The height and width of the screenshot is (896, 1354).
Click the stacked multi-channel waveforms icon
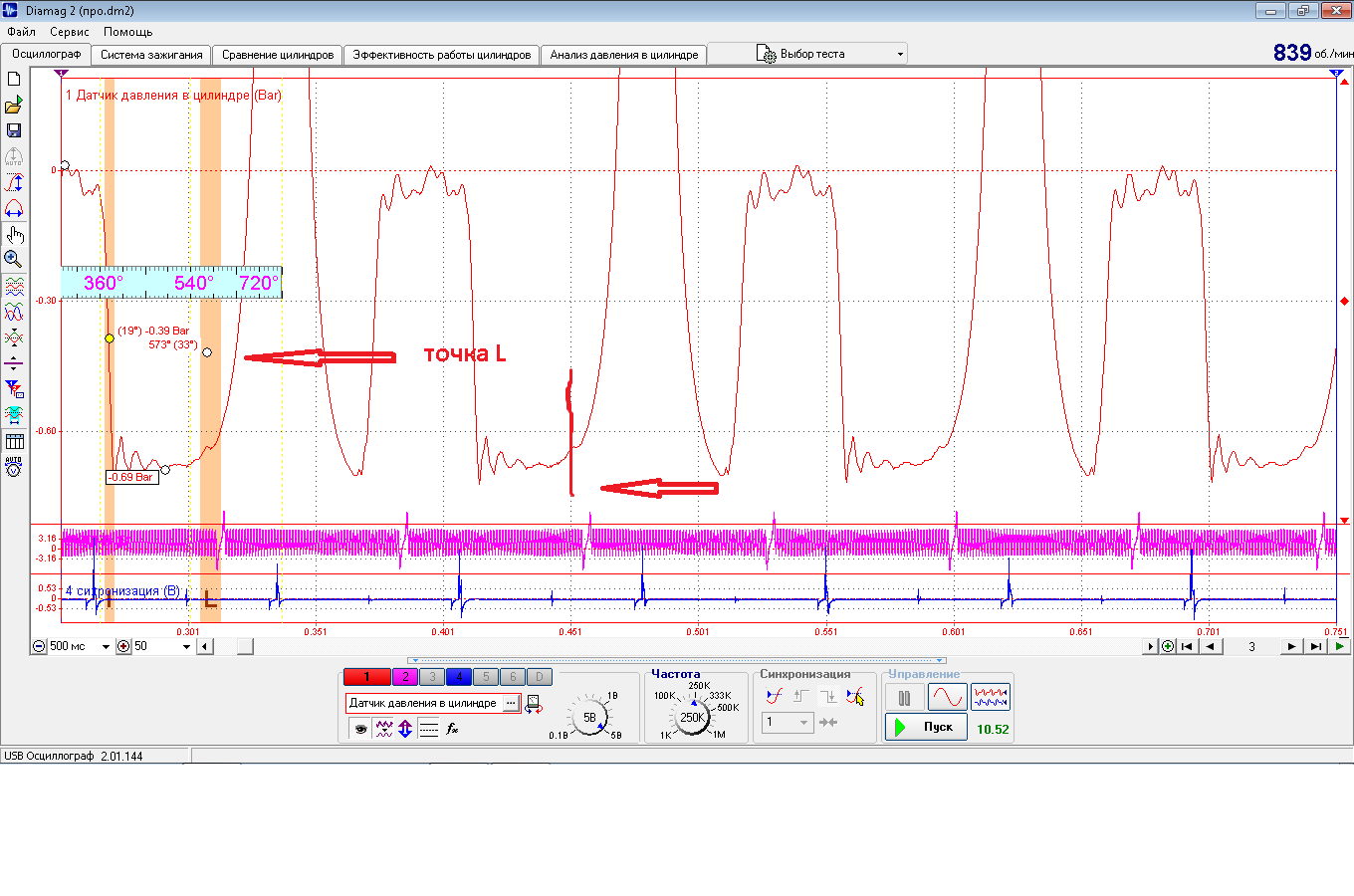[x=14, y=287]
